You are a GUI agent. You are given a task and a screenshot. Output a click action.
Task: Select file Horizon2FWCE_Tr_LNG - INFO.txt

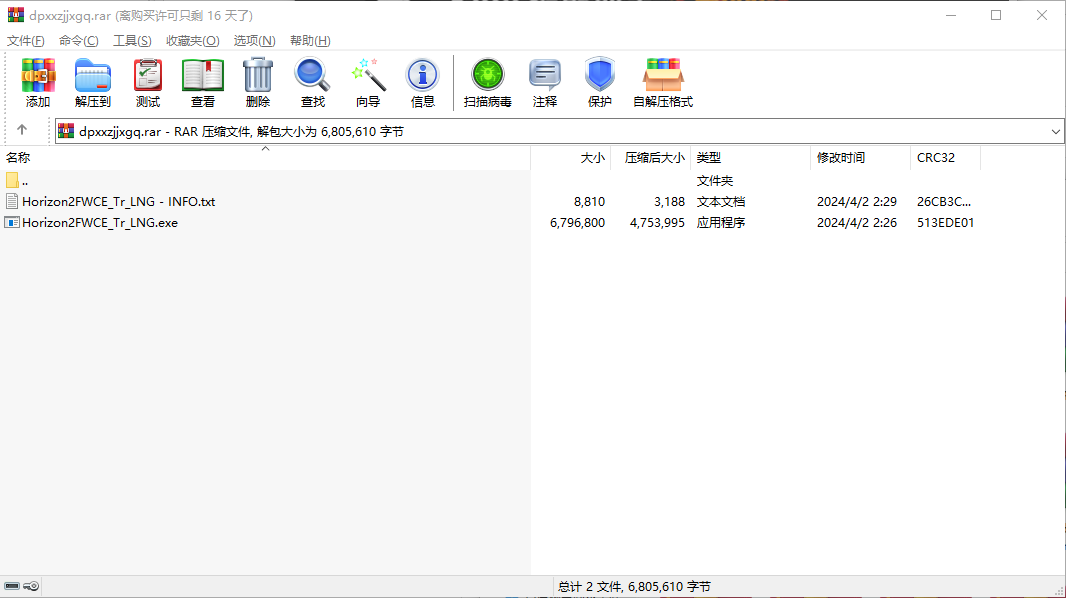point(118,202)
